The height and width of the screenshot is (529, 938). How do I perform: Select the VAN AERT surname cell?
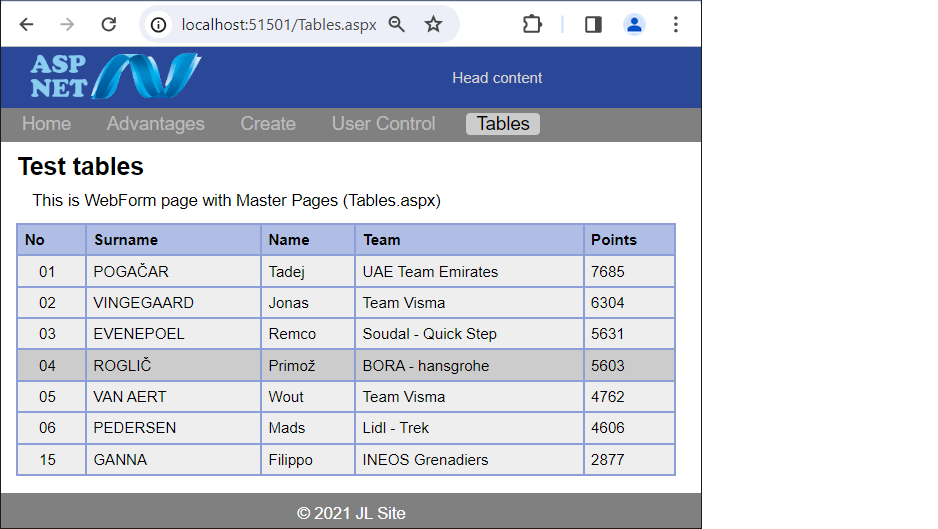click(x=173, y=397)
